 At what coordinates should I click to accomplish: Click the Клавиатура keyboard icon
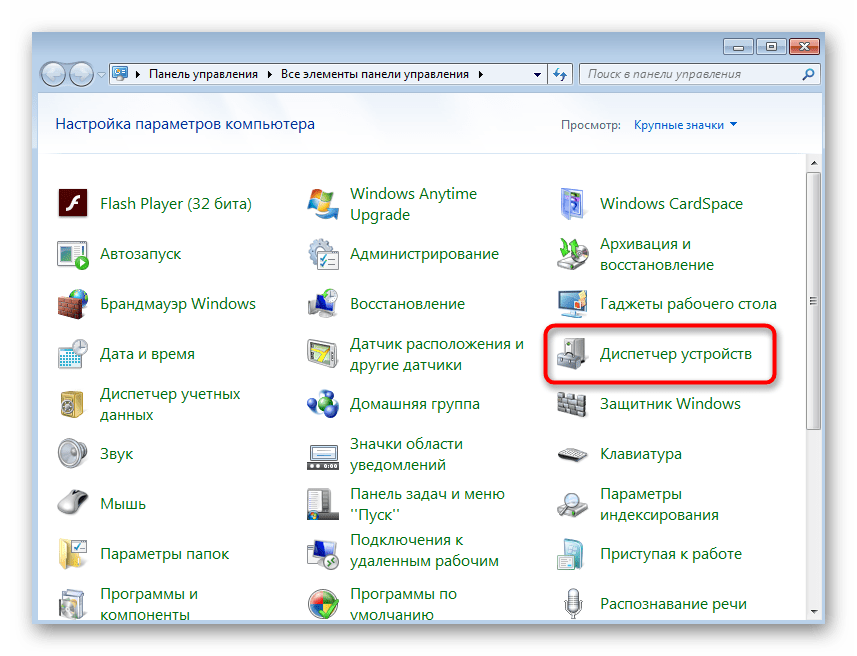(x=573, y=454)
